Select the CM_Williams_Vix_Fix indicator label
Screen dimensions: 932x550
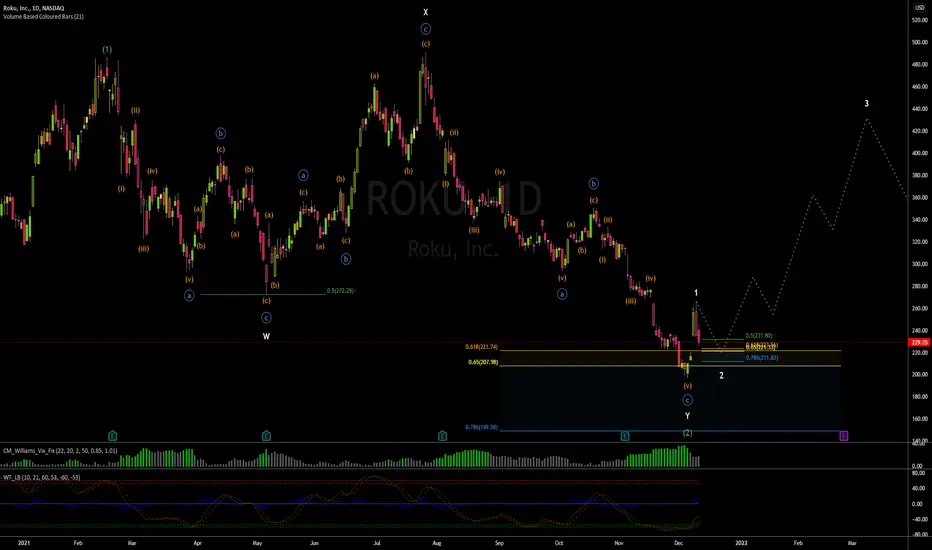(x=60, y=451)
